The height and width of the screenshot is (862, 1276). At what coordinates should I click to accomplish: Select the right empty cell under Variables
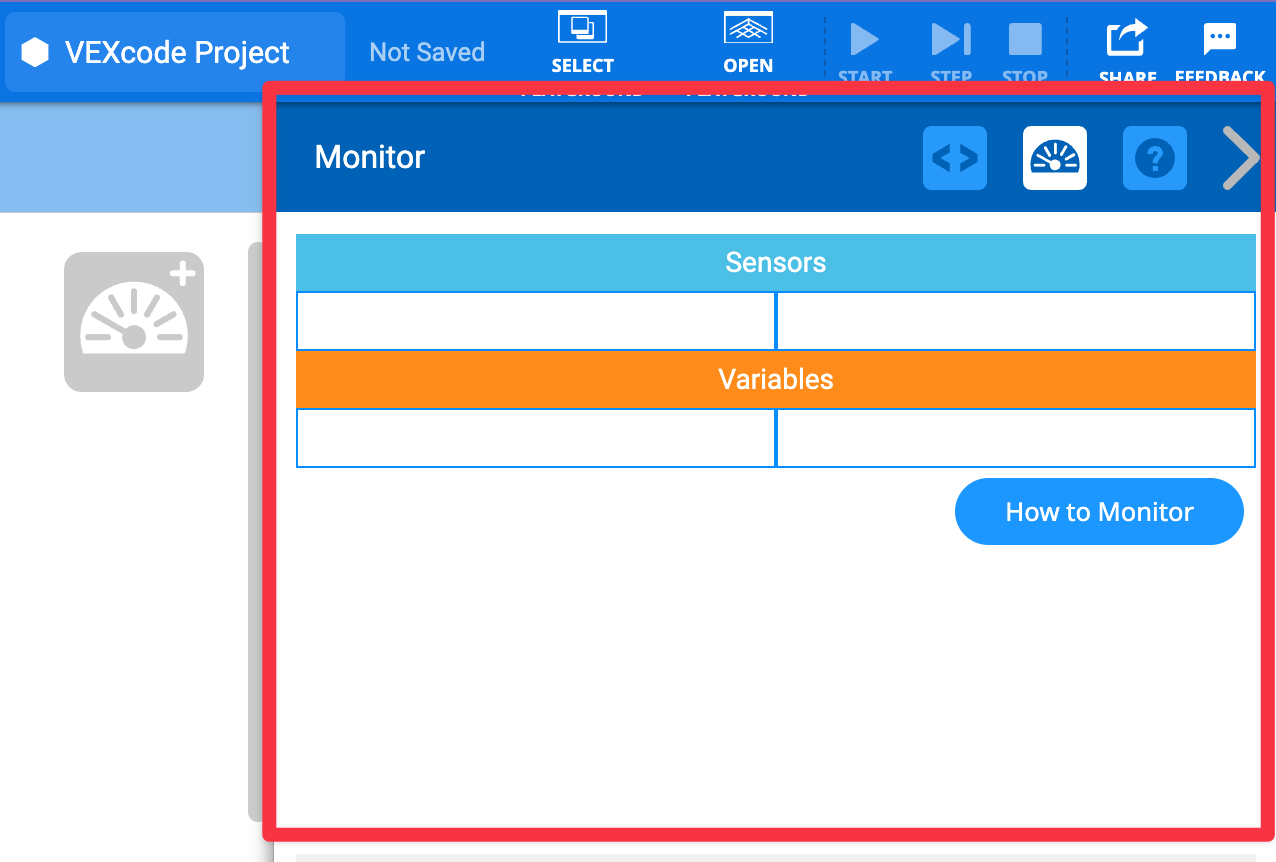click(x=1015, y=438)
